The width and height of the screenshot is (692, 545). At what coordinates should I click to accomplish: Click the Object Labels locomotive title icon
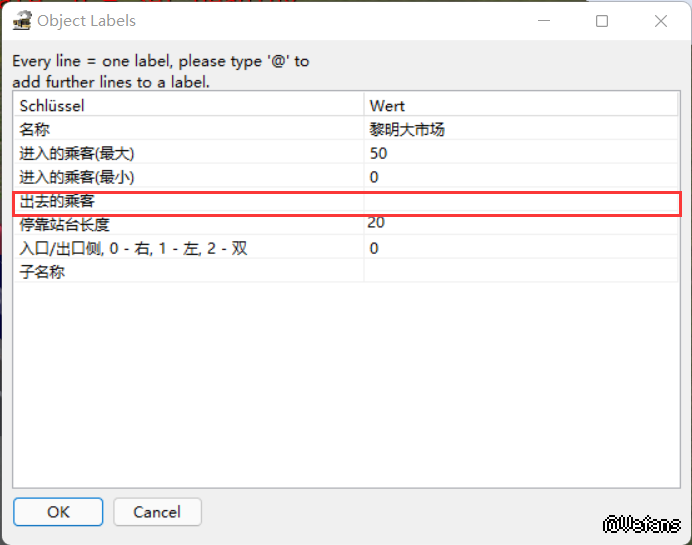(22, 21)
